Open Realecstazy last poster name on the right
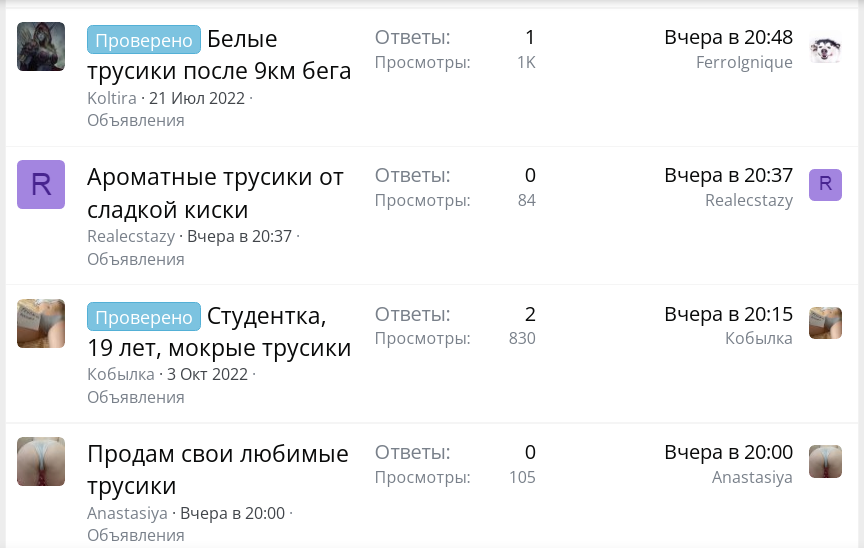The height and width of the screenshot is (548, 864). (749, 200)
